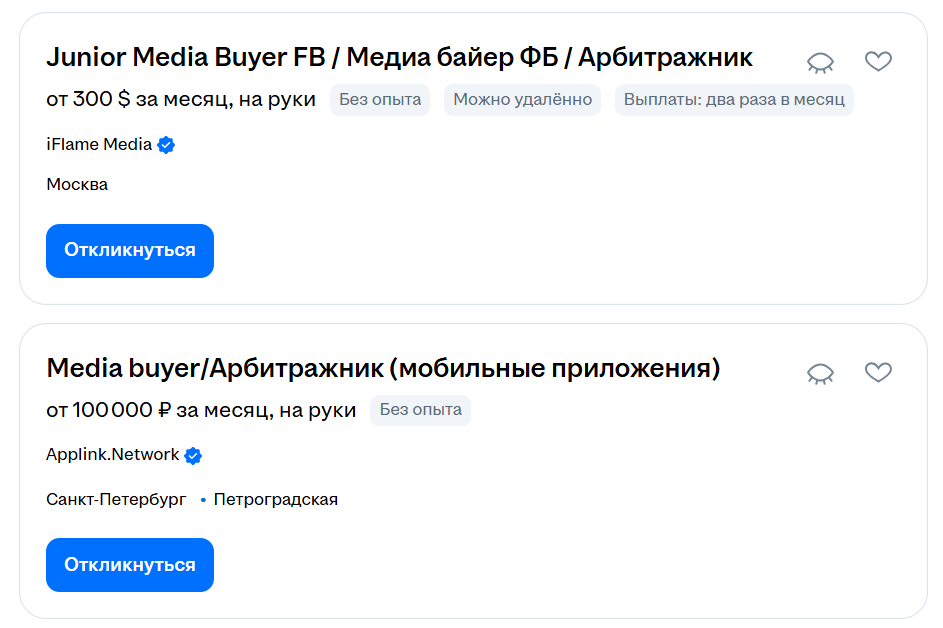The height and width of the screenshot is (628, 943).
Task: Click the Санкт-Петербург location text
Action: (116, 499)
